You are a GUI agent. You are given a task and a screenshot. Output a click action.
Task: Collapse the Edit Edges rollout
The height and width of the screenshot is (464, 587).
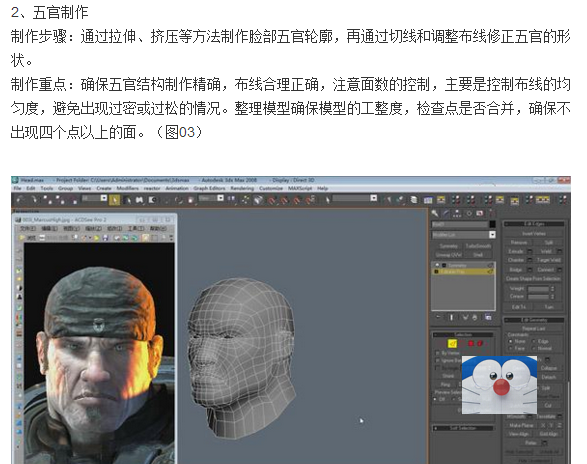(534, 224)
